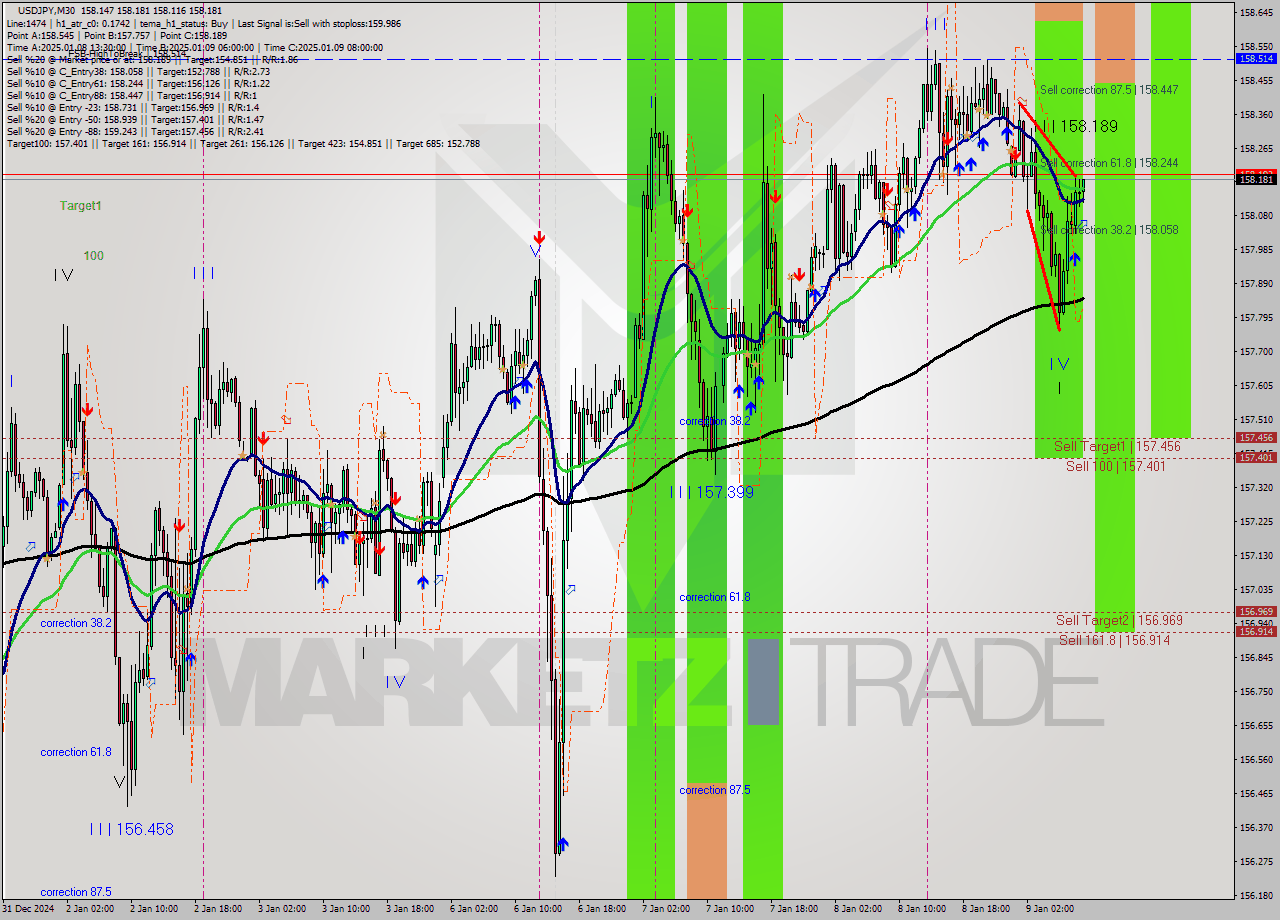Click the '31 Dec 2024' time axis label
This screenshot has width=1280, height=920.
(28, 909)
